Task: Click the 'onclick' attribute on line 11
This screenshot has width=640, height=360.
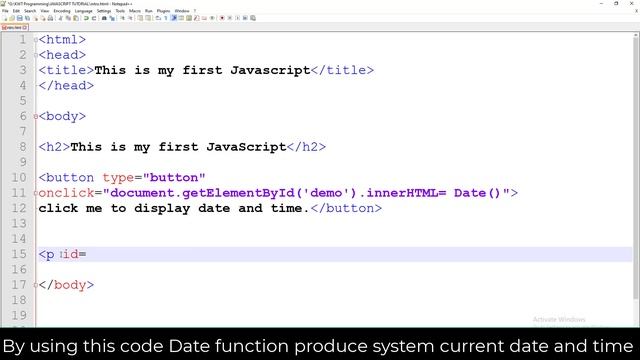Action: tap(66, 193)
